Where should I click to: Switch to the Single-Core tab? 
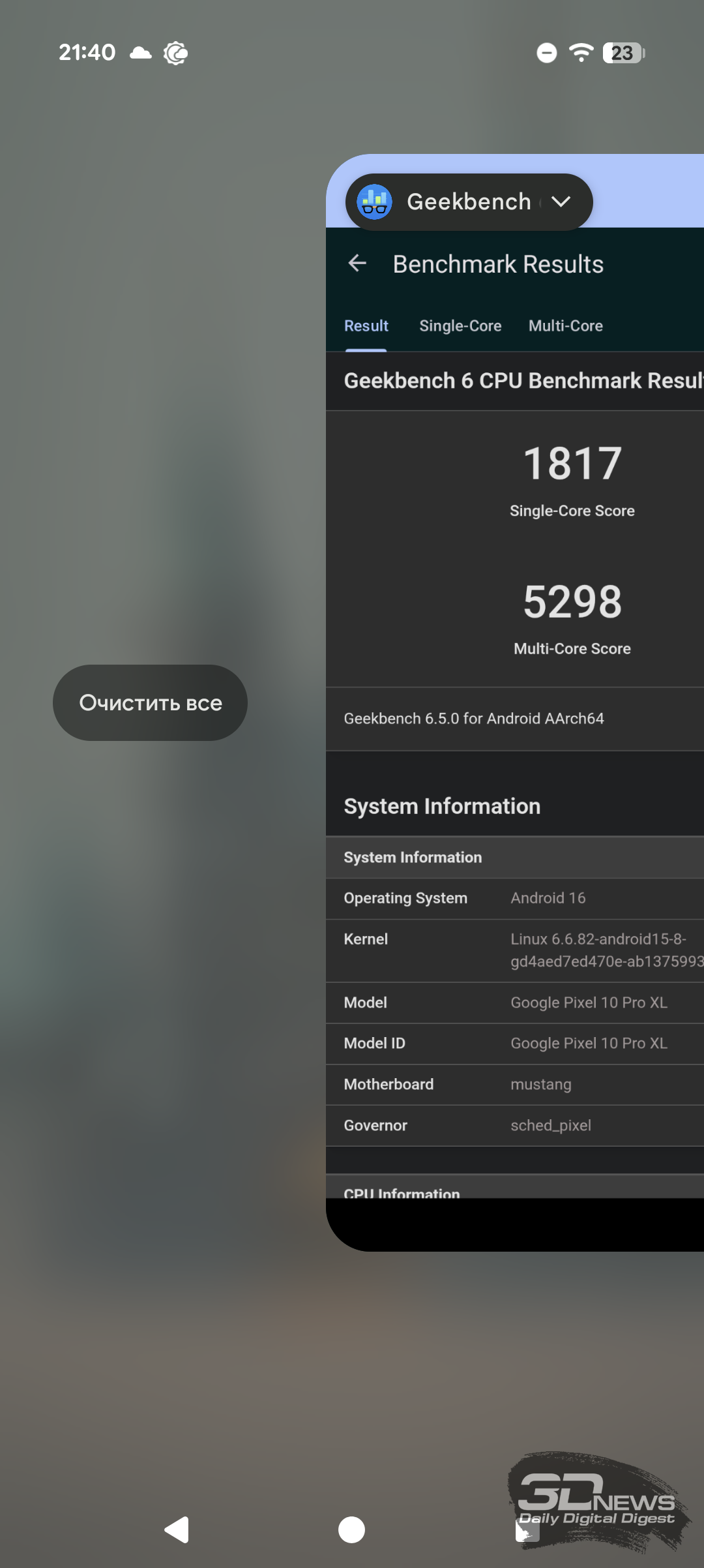[x=460, y=326]
